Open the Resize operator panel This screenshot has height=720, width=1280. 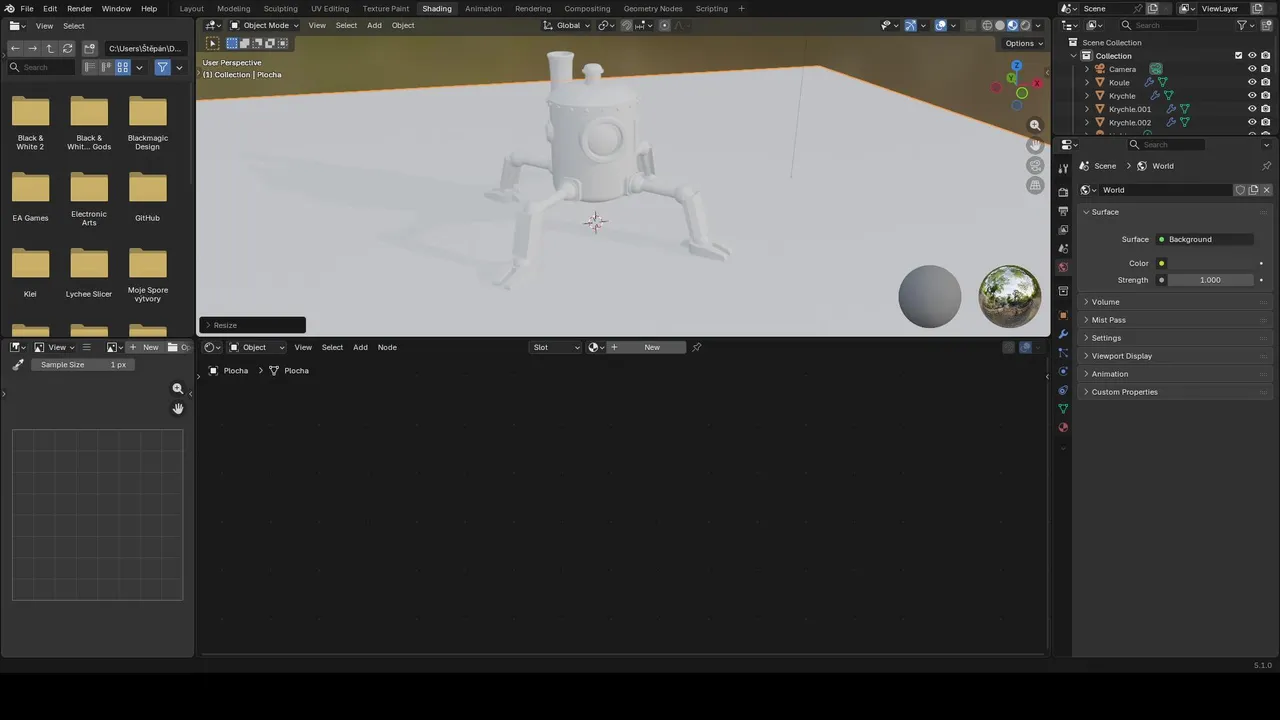(252, 325)
